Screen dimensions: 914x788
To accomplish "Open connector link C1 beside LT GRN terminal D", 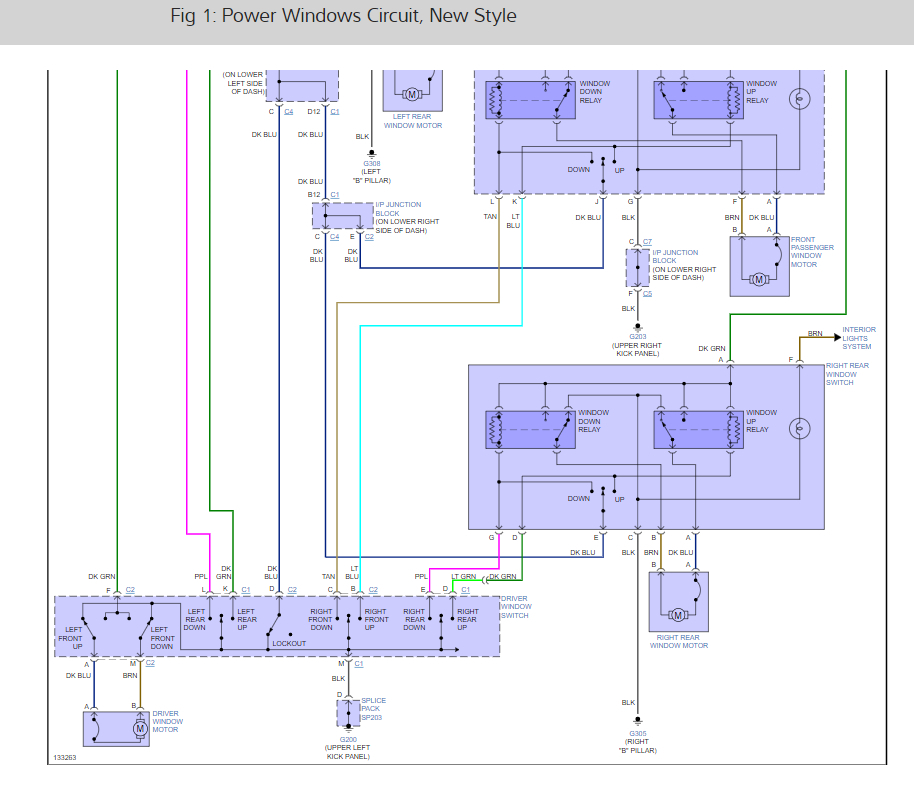I will pyautogui.click(x=465, y=590).
